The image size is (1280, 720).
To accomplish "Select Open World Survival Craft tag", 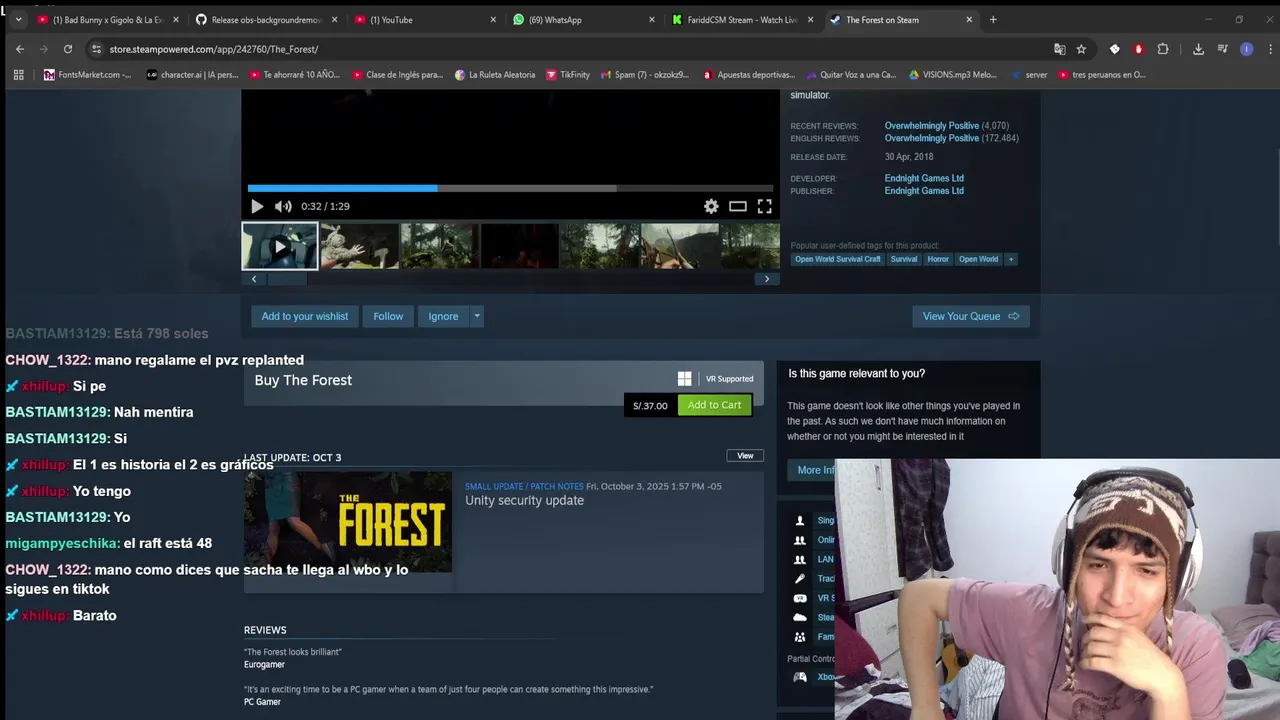I will click(838, 259).
